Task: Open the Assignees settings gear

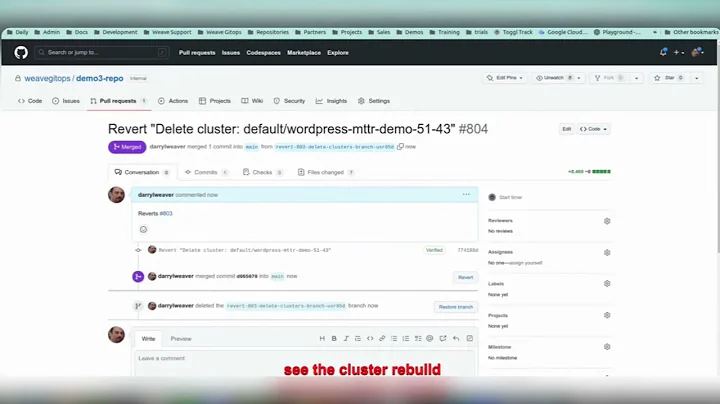Action: point(607,252)
